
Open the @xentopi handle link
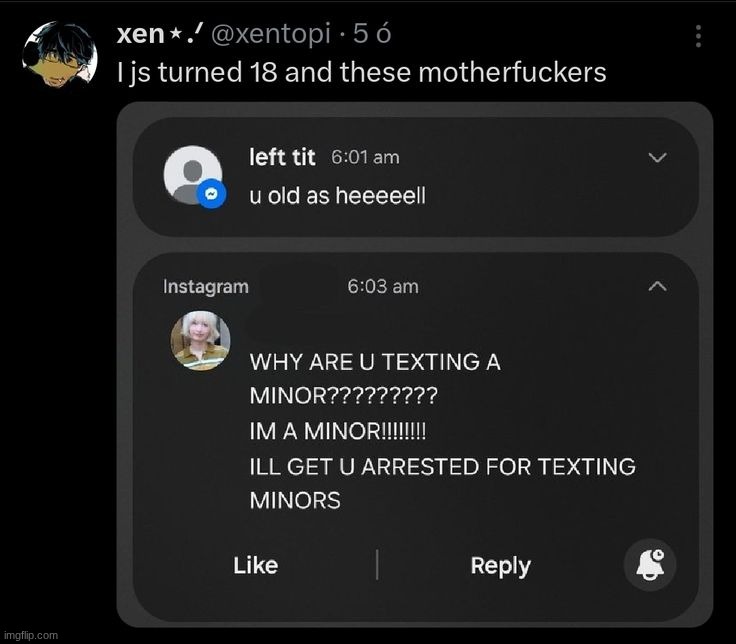click(271, 34)
